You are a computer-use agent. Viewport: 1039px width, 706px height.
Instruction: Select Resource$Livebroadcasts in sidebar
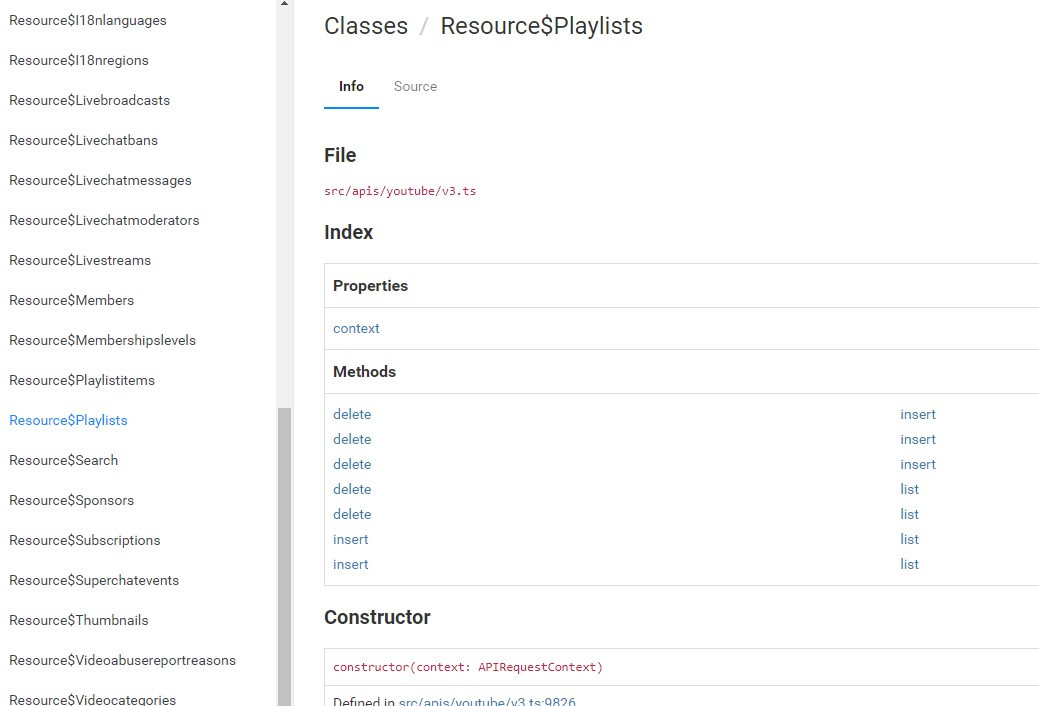[90, 100]
